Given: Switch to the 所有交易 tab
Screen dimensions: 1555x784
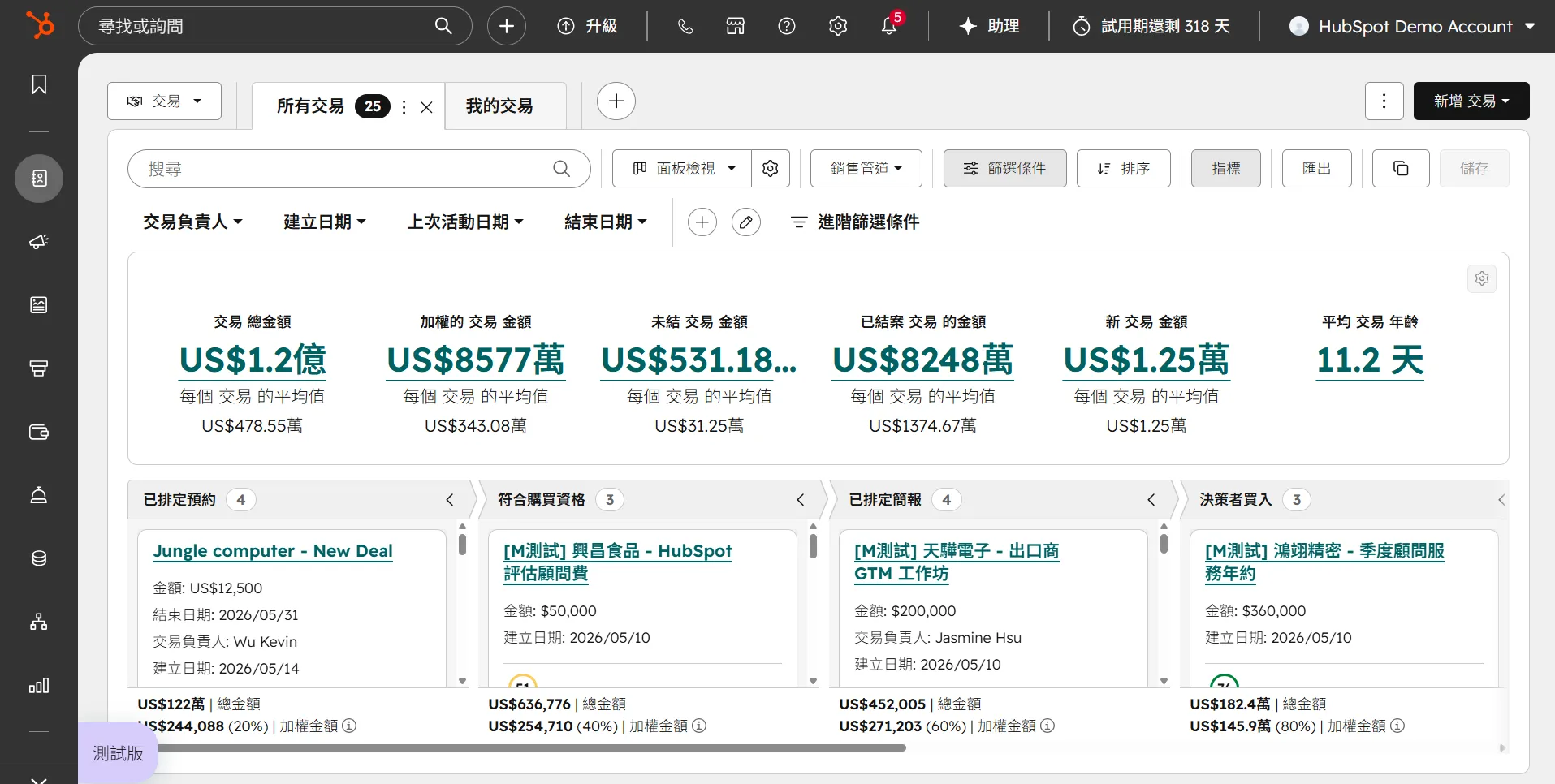Looking at the screenshot, I should [x=310, y=106].
